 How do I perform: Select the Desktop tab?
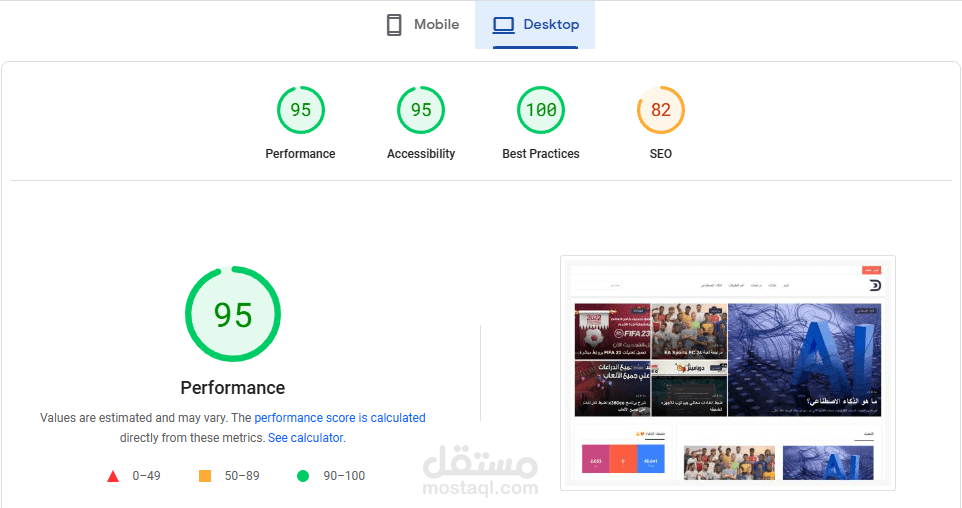535,25
